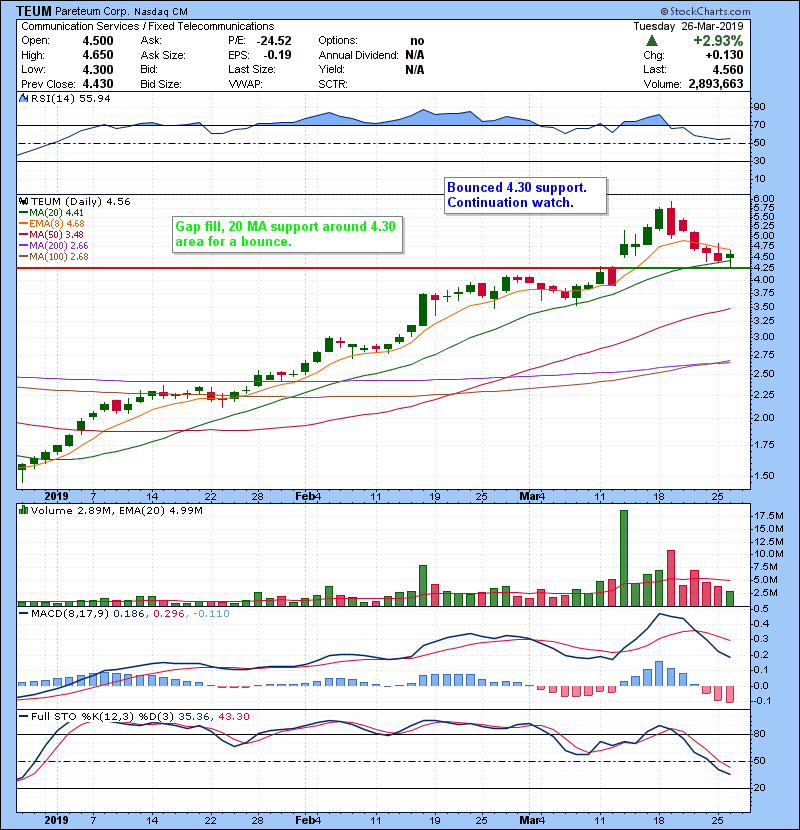
Task: Click the TEUM ticker symbol title
Action: pos(34,11)
